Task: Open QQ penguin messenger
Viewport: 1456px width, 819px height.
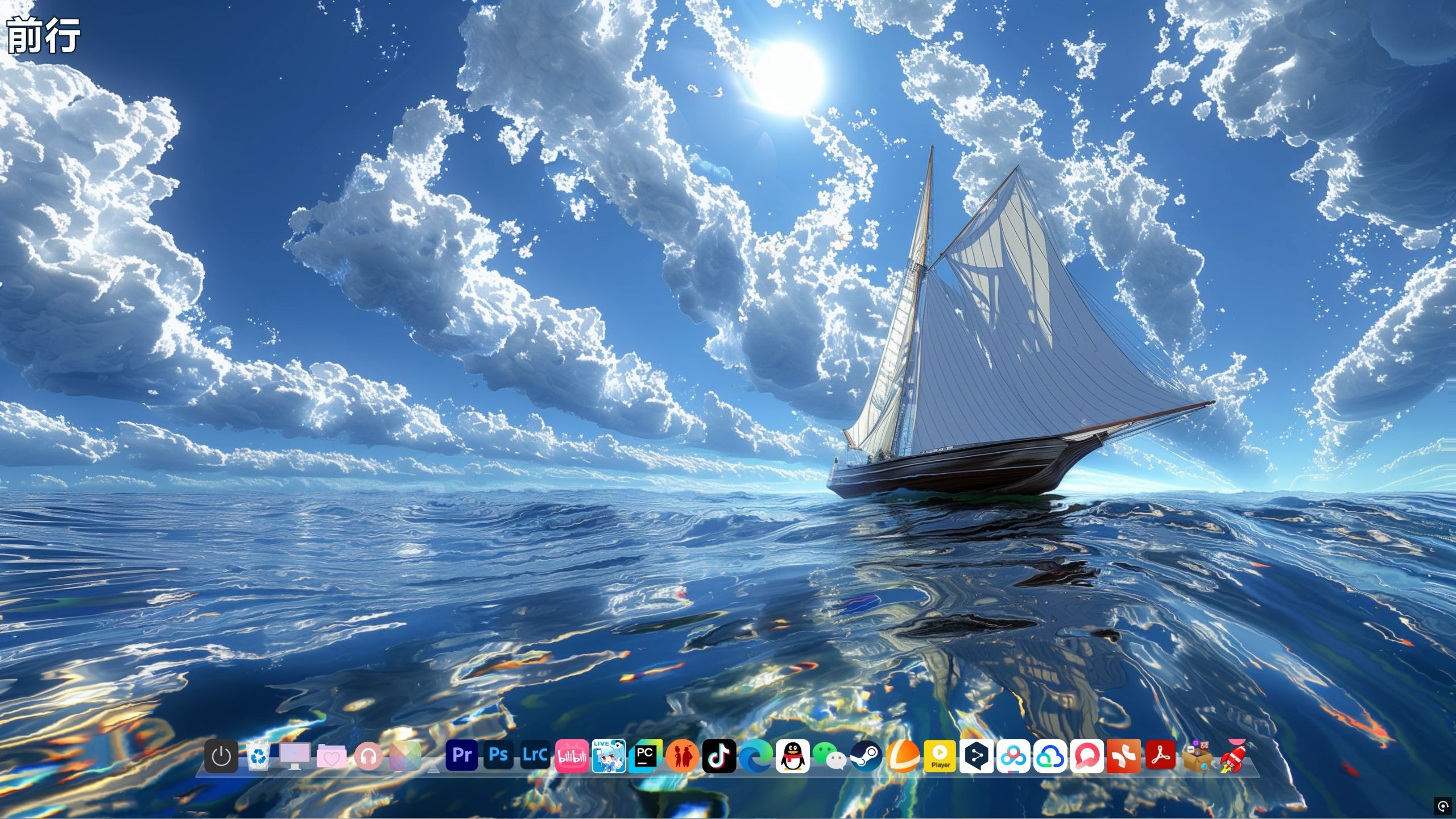Action: tap(792, 756)
